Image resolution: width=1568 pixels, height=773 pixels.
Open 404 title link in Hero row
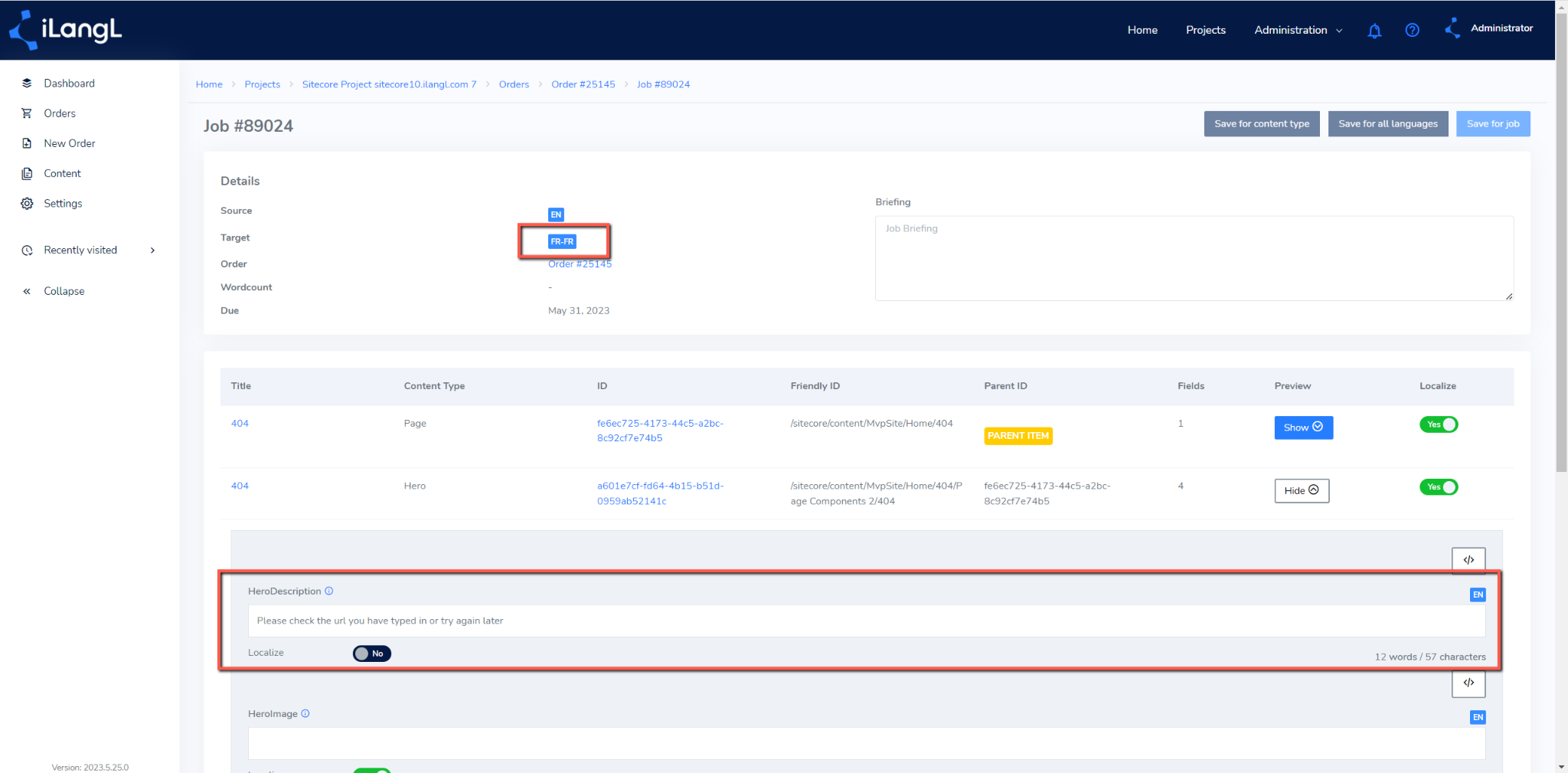point(240,486)
